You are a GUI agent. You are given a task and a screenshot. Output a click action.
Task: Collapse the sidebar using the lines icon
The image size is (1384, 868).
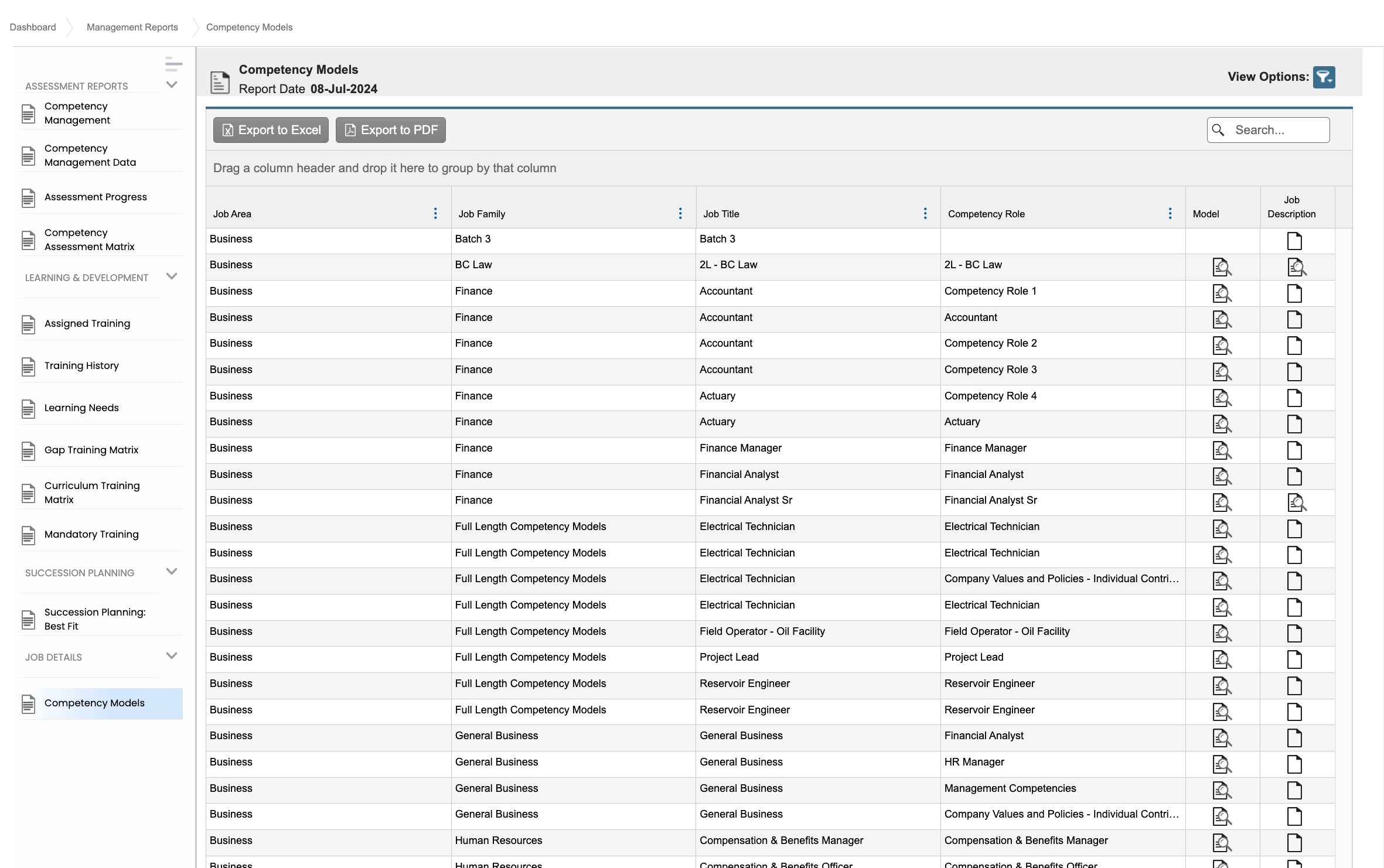click(173, 63)
